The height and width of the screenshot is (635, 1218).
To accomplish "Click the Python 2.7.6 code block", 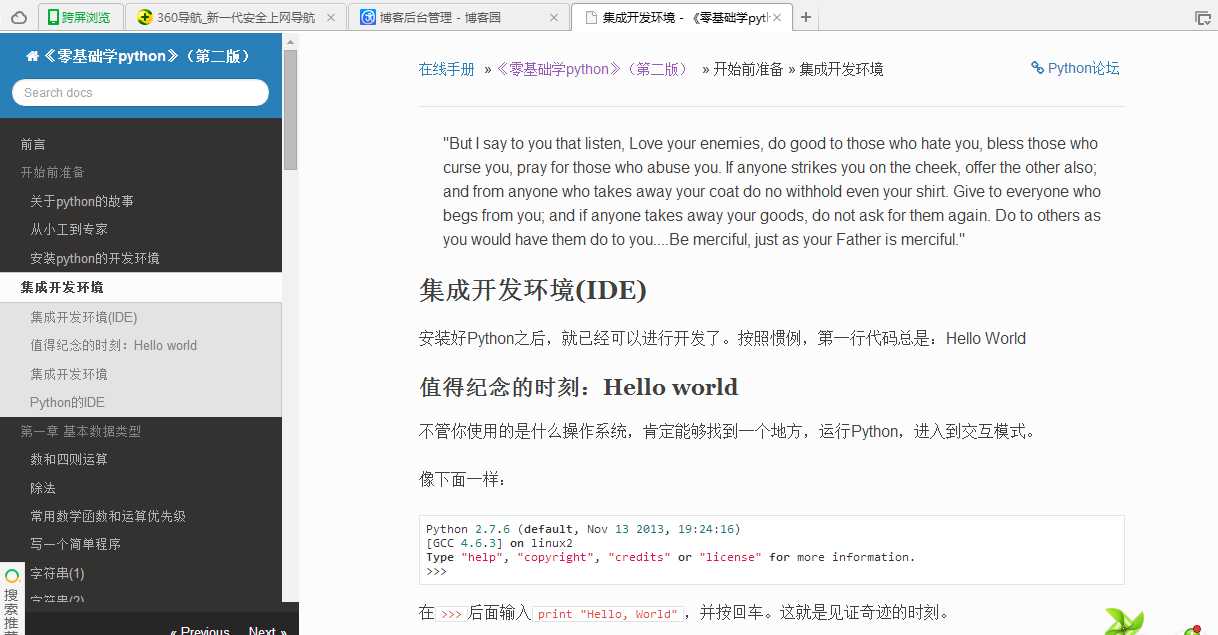I will pos(771,550).
